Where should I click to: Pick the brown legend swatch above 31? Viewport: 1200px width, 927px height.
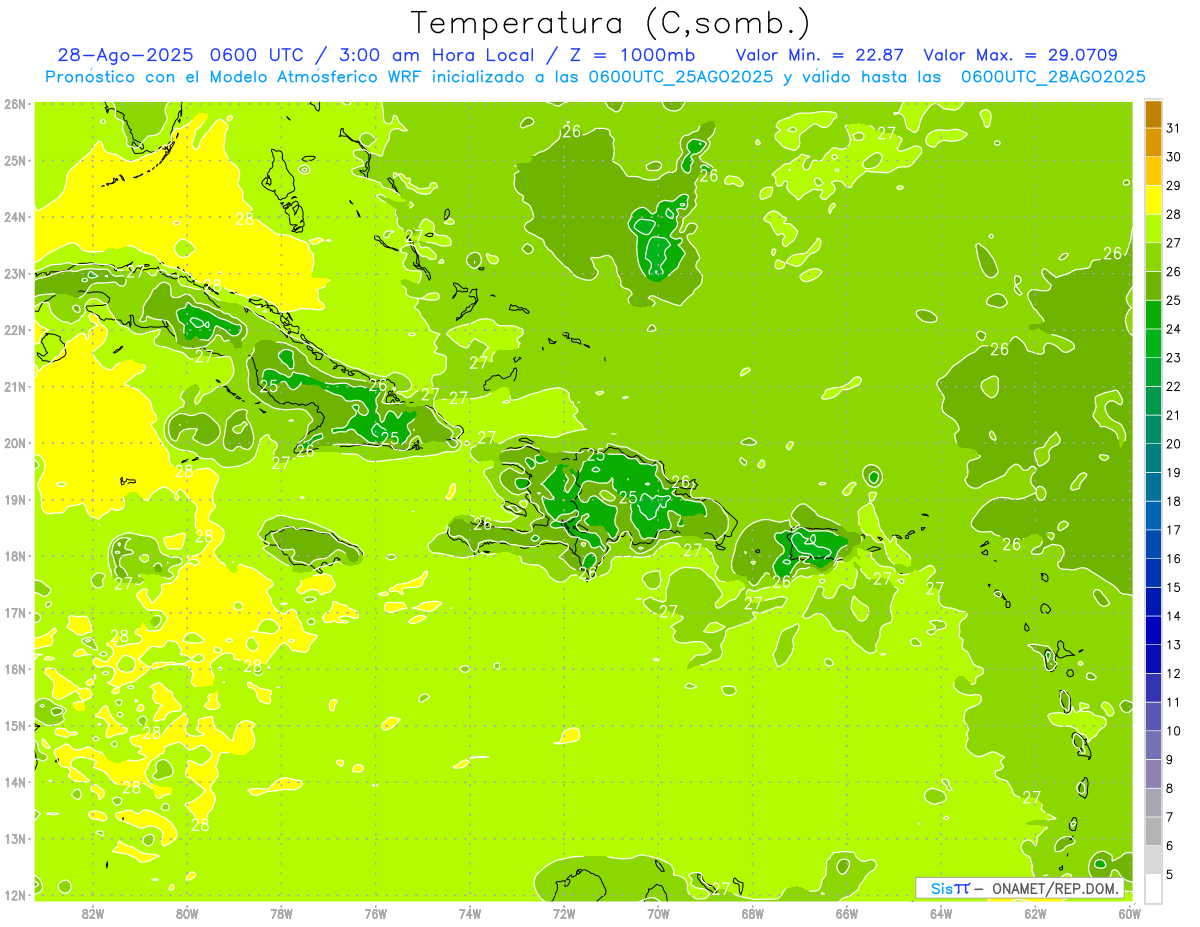pyautogui.click(x=1153, y=114)
